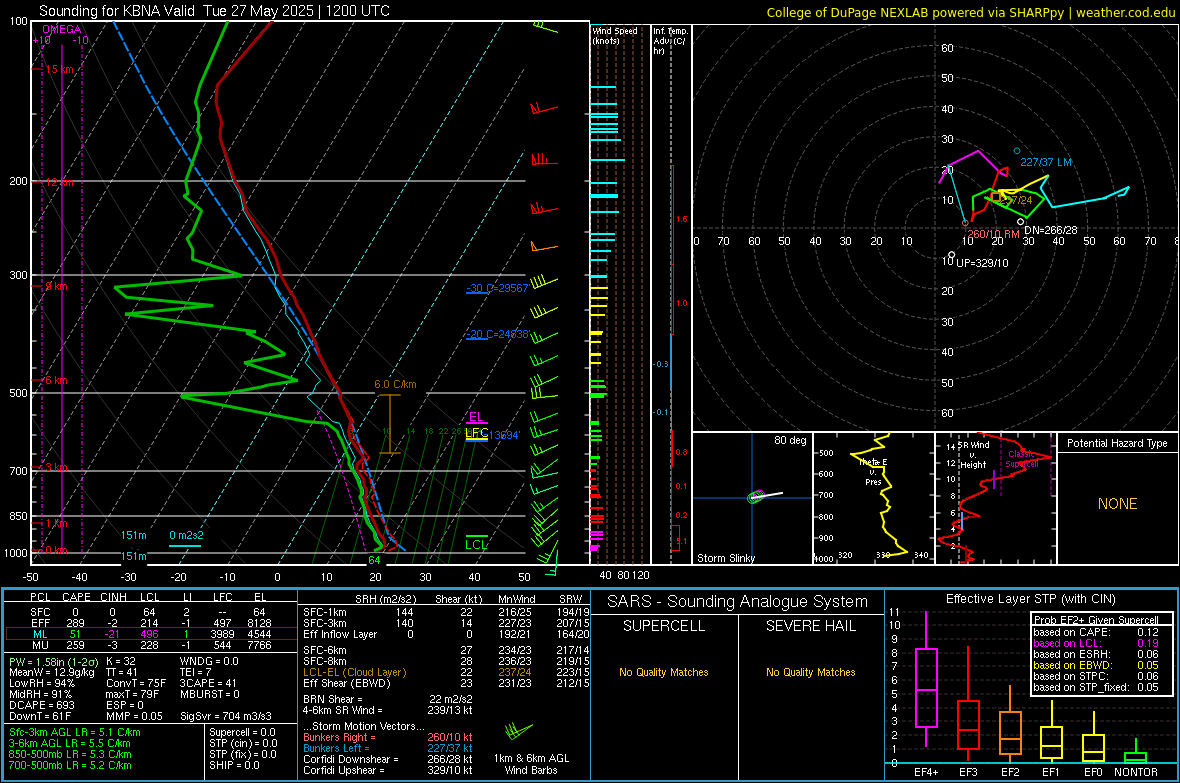Select the 80 deg slinky tilt value
Viewport: 1180px width, 783px height.
790,440
